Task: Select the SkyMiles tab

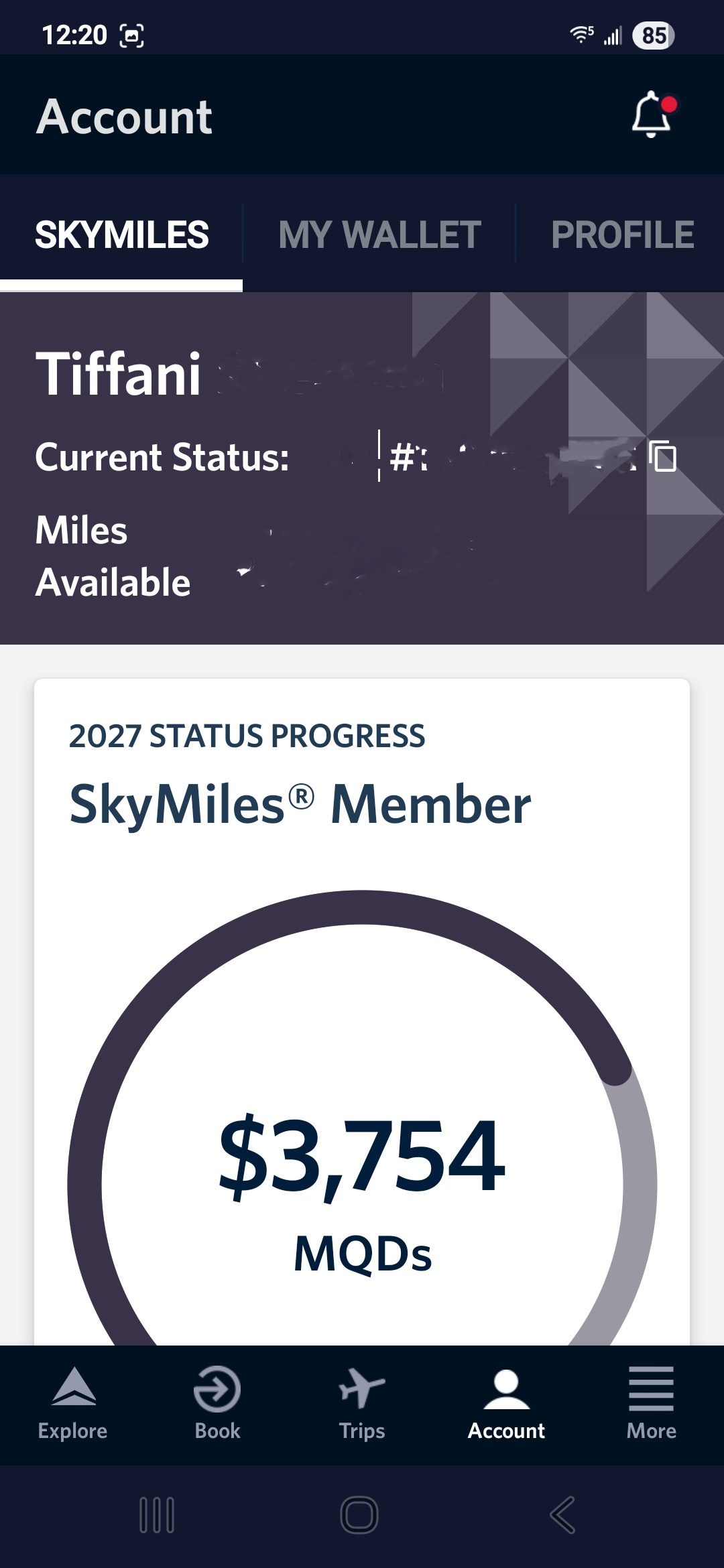Action: 121,235
